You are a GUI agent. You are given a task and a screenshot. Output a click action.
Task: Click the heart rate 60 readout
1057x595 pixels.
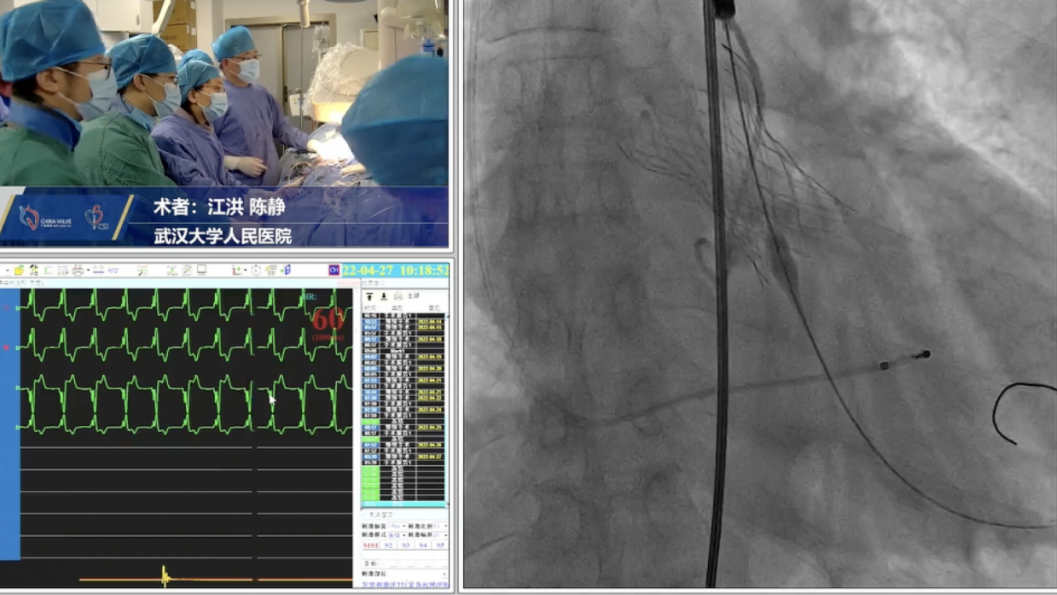point(328,320)
